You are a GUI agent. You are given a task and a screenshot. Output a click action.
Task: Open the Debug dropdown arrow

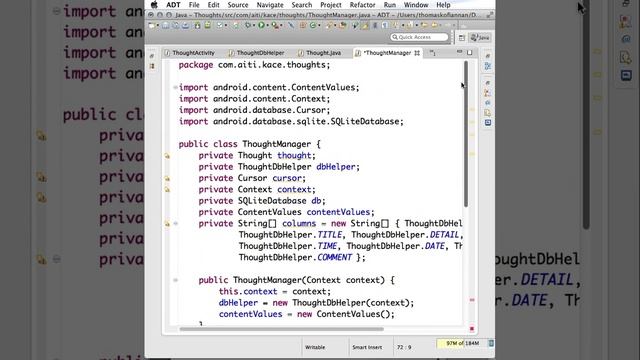pyautogui.click(x=254, y=25)
